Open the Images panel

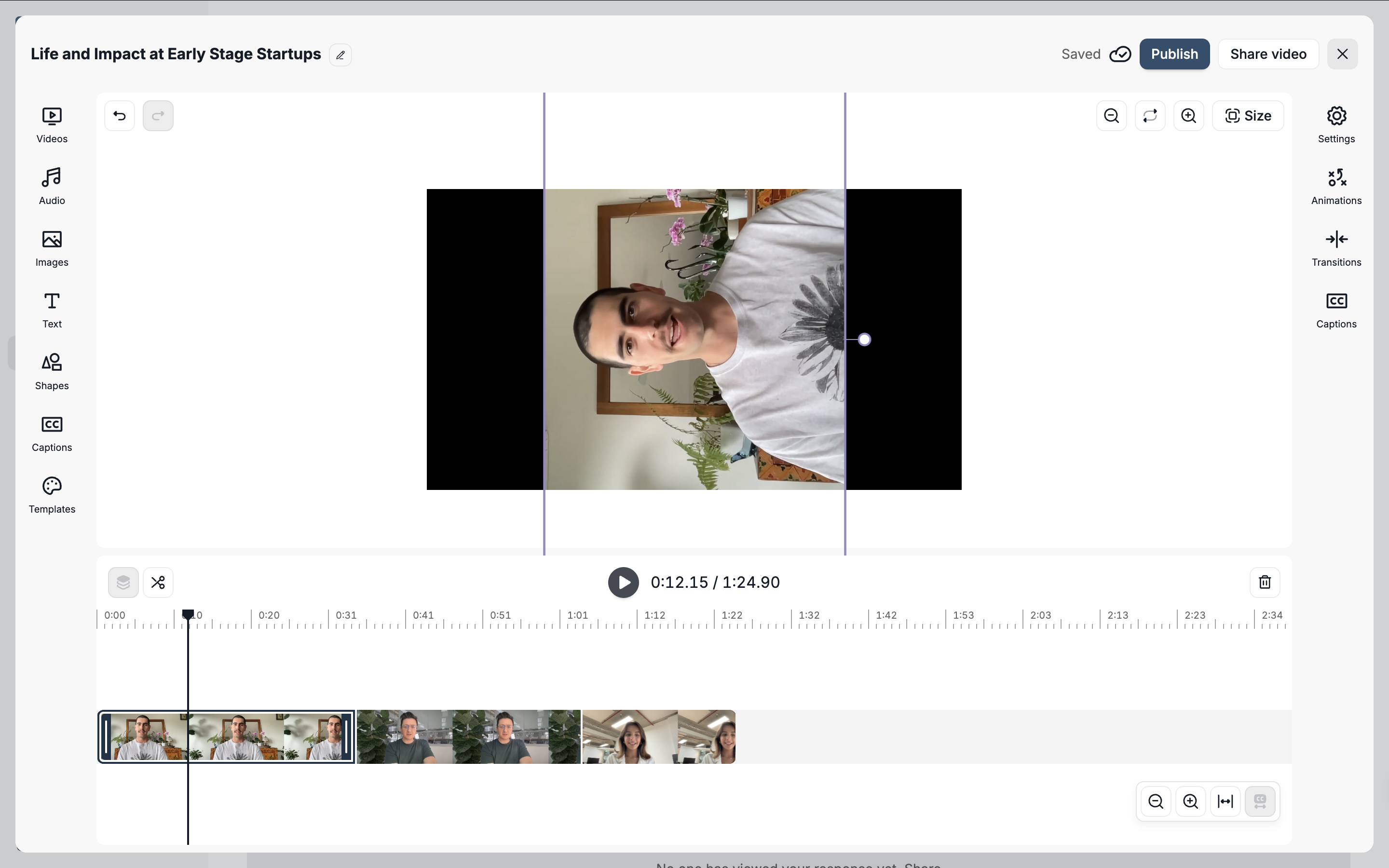coord(52,248)
